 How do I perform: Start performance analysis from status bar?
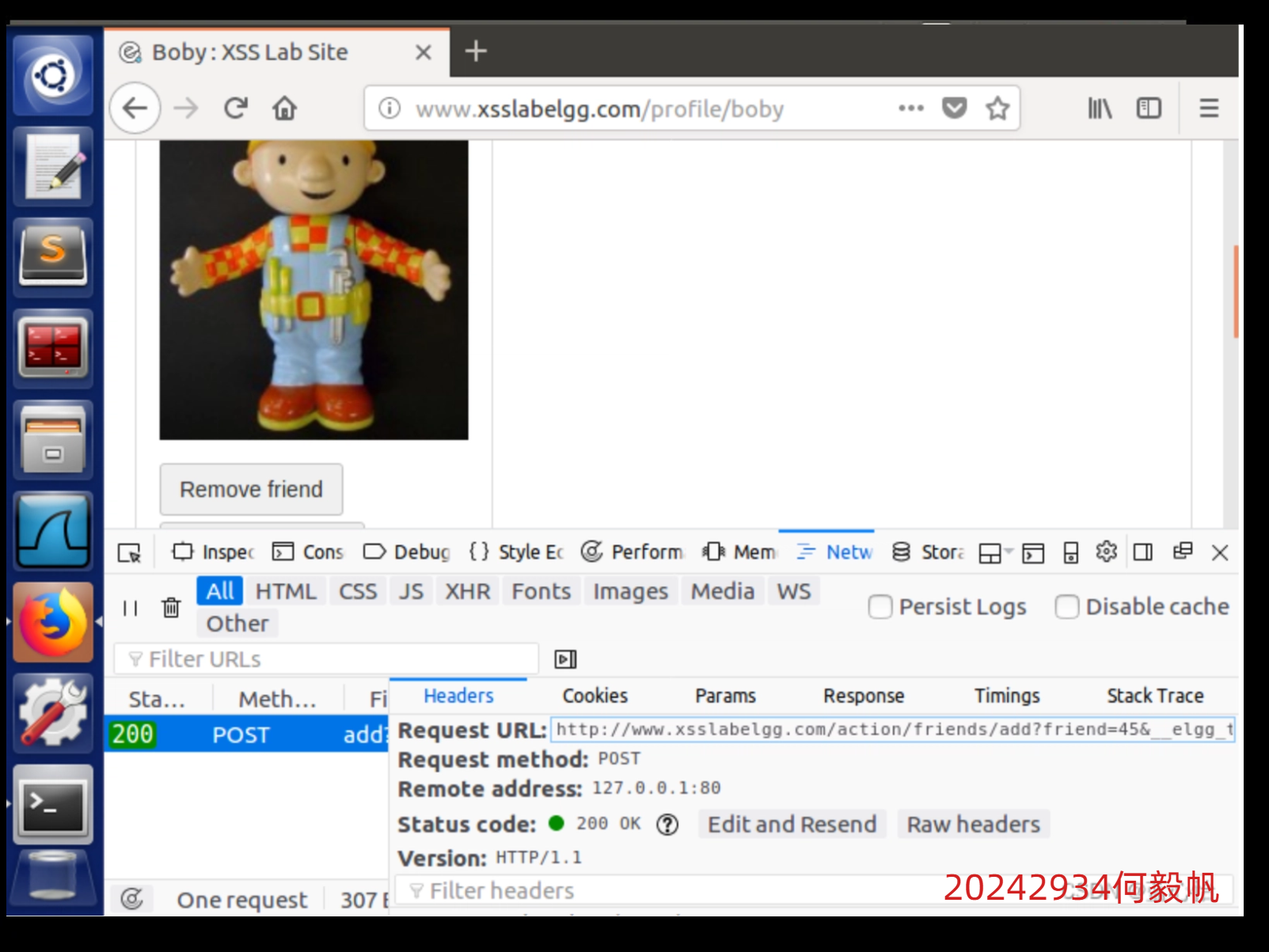[x=131, y=899]
